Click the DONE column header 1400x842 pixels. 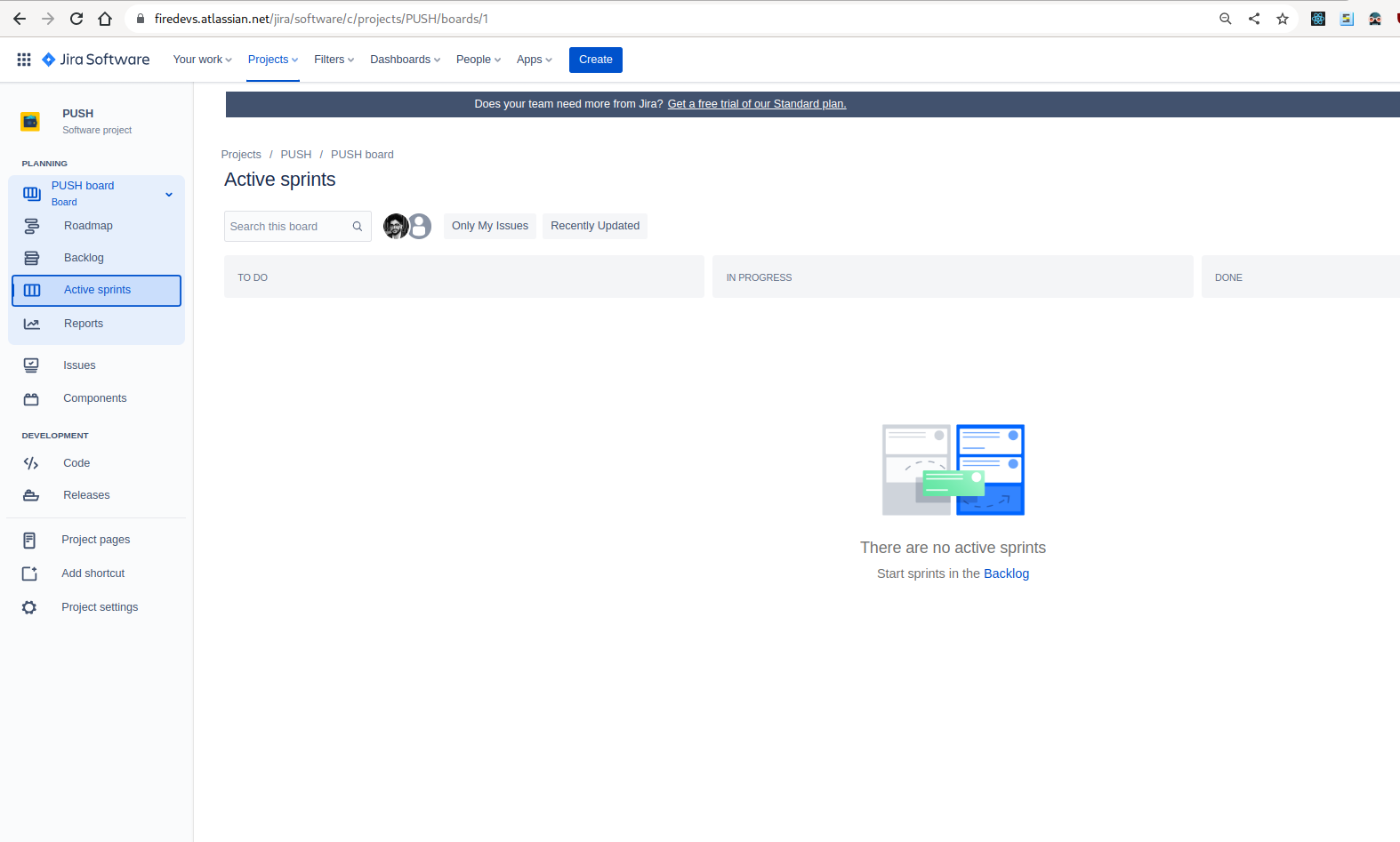point(1300,277)
